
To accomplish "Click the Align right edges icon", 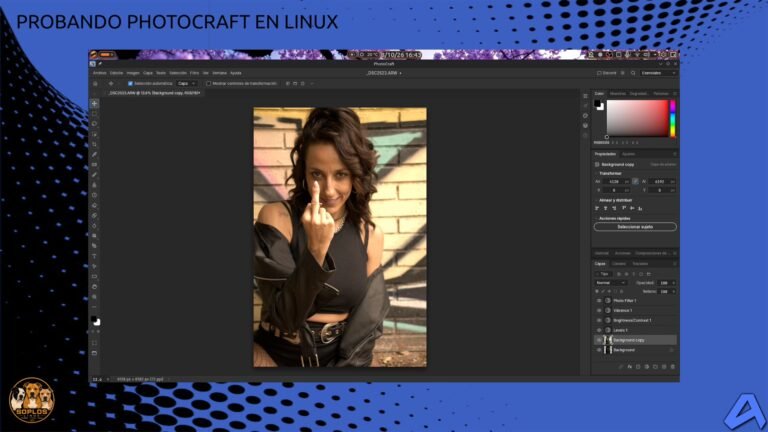I will point(614,209).
